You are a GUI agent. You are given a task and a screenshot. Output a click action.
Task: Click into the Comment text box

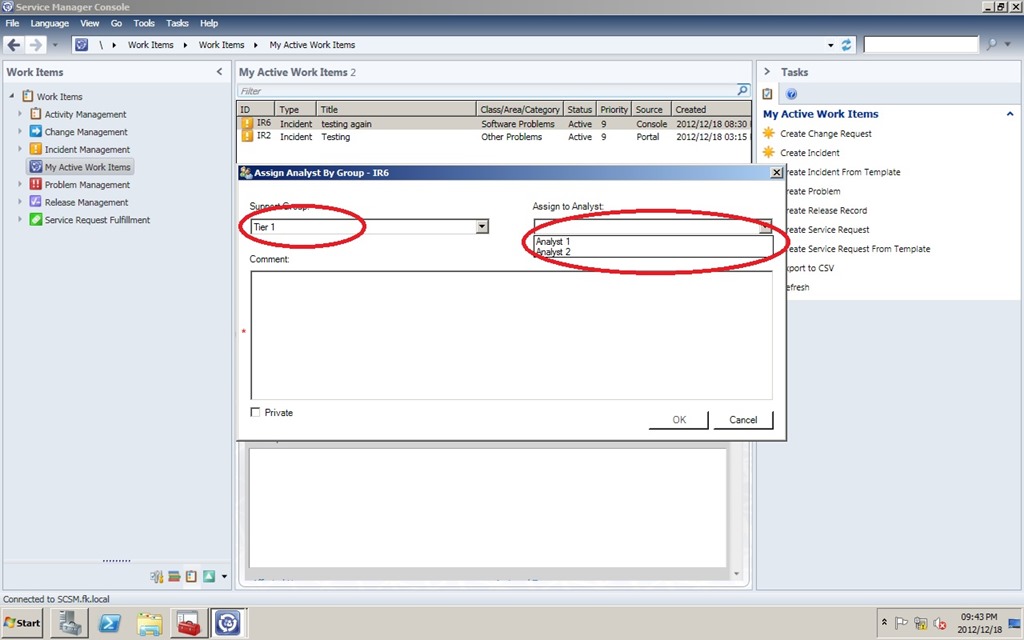510,335
